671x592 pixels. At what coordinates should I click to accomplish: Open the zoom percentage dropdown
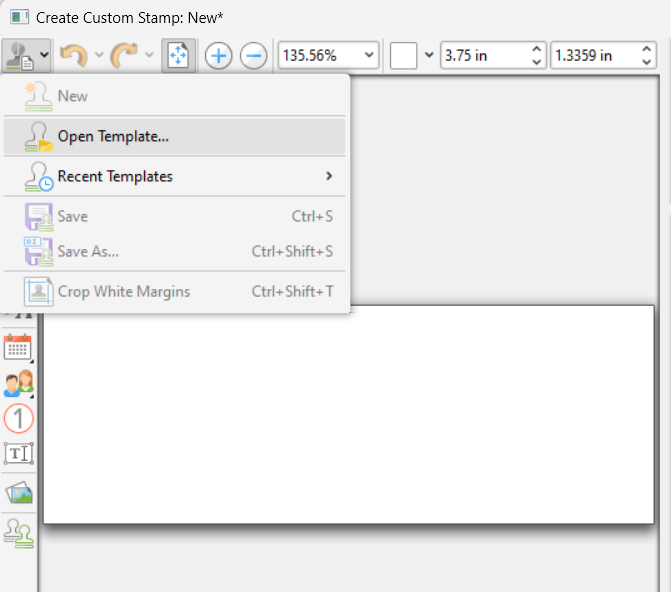tap(370, 55)
